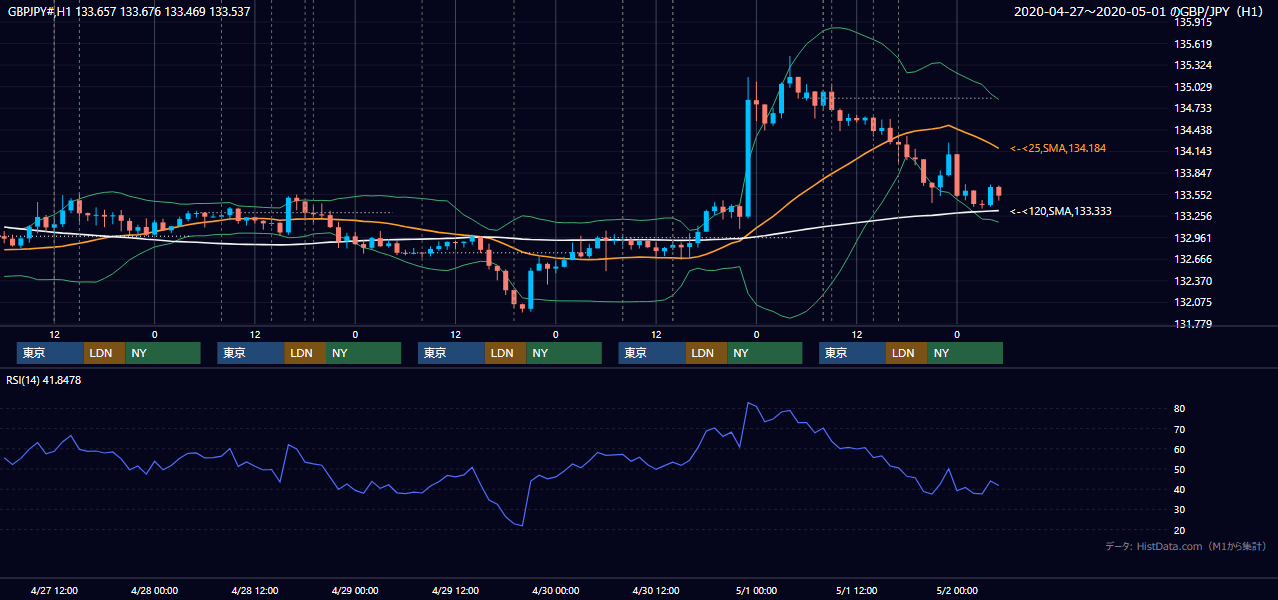The width and height of the screenshot is (1278, 600).
Task: Click price axis value 133.552
Action: click(x=1193, y=195)
